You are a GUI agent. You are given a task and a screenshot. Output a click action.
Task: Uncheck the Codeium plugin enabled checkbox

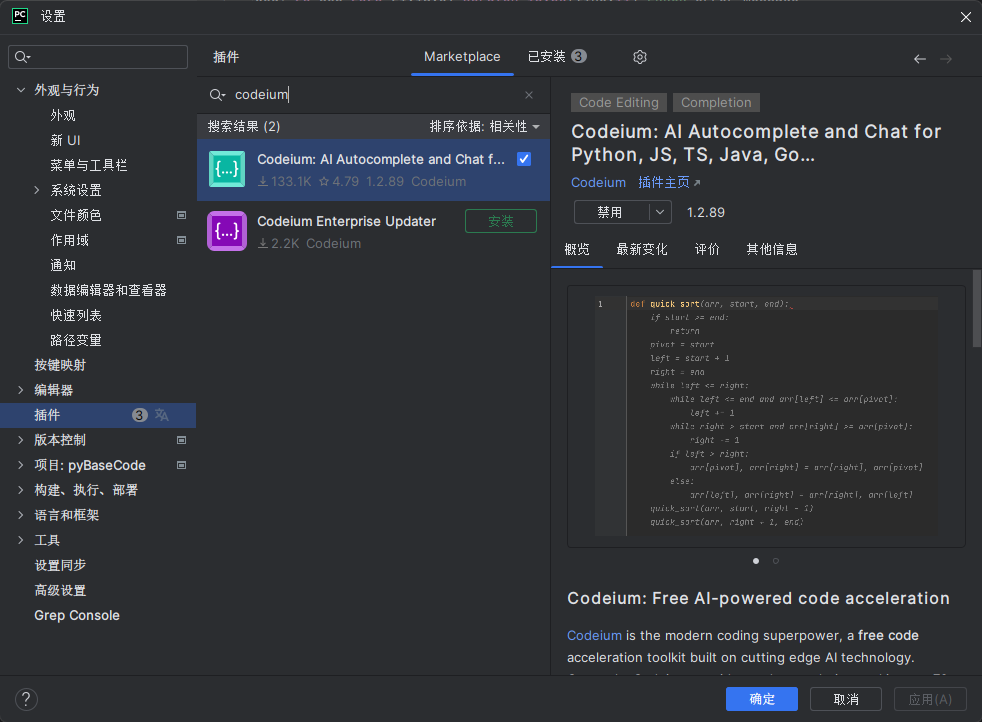pyautogui.click(x=524, y=159)
